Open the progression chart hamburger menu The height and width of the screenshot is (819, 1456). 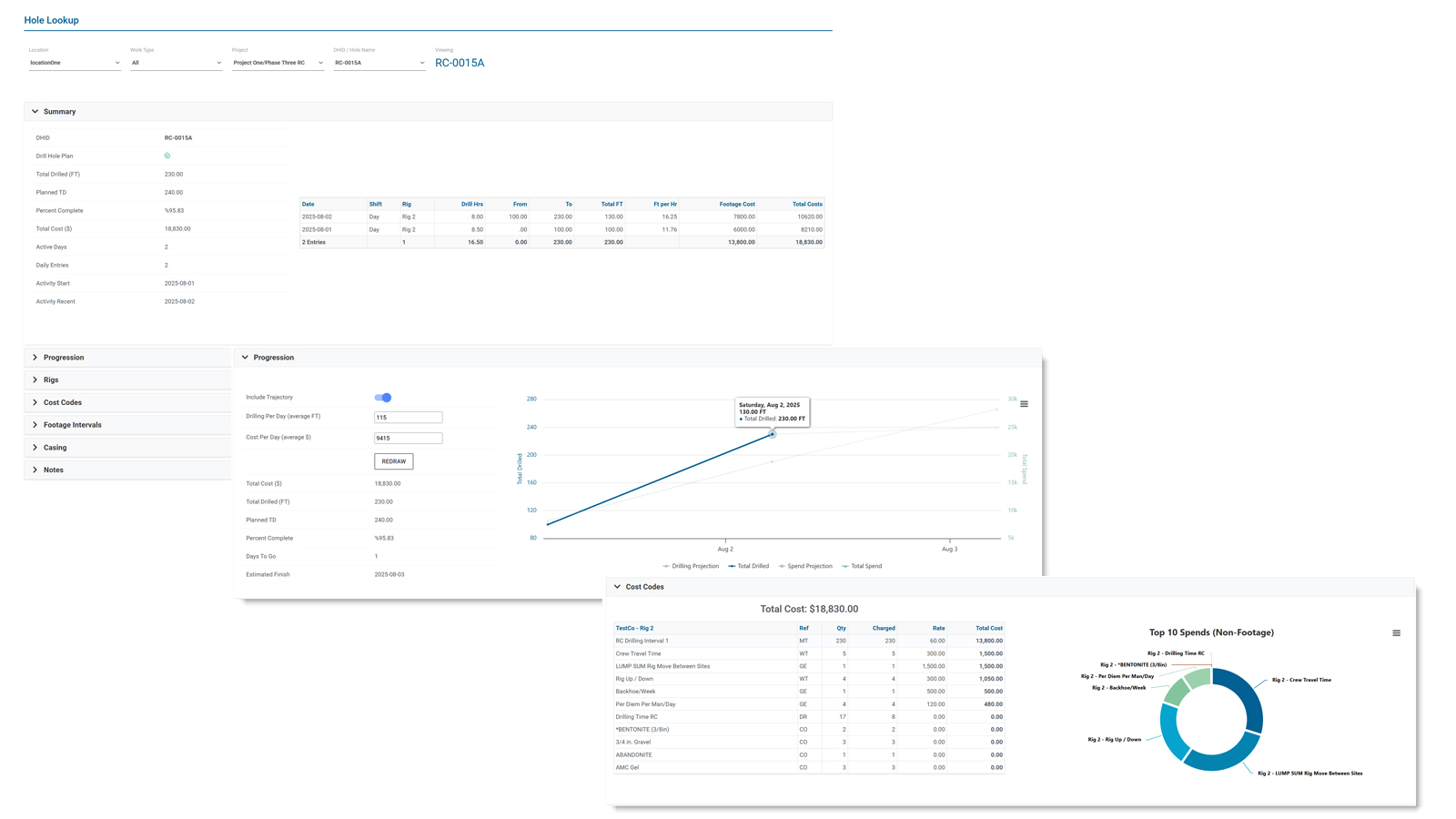(x=1024, y=404)
